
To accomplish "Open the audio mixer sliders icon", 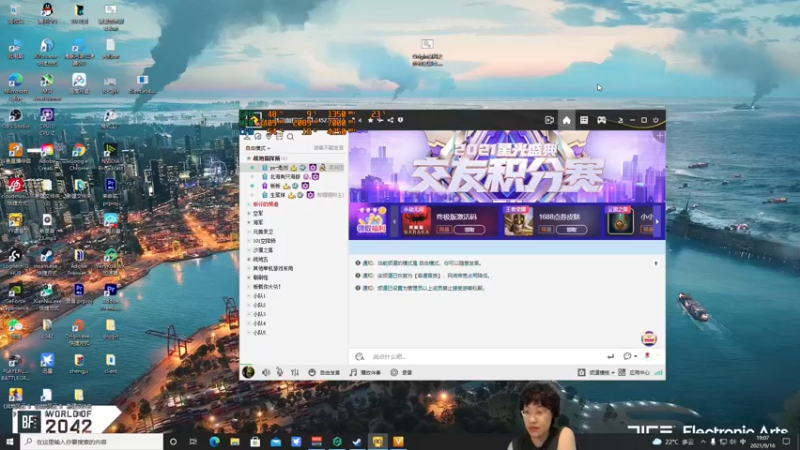I will click(295, 372).
